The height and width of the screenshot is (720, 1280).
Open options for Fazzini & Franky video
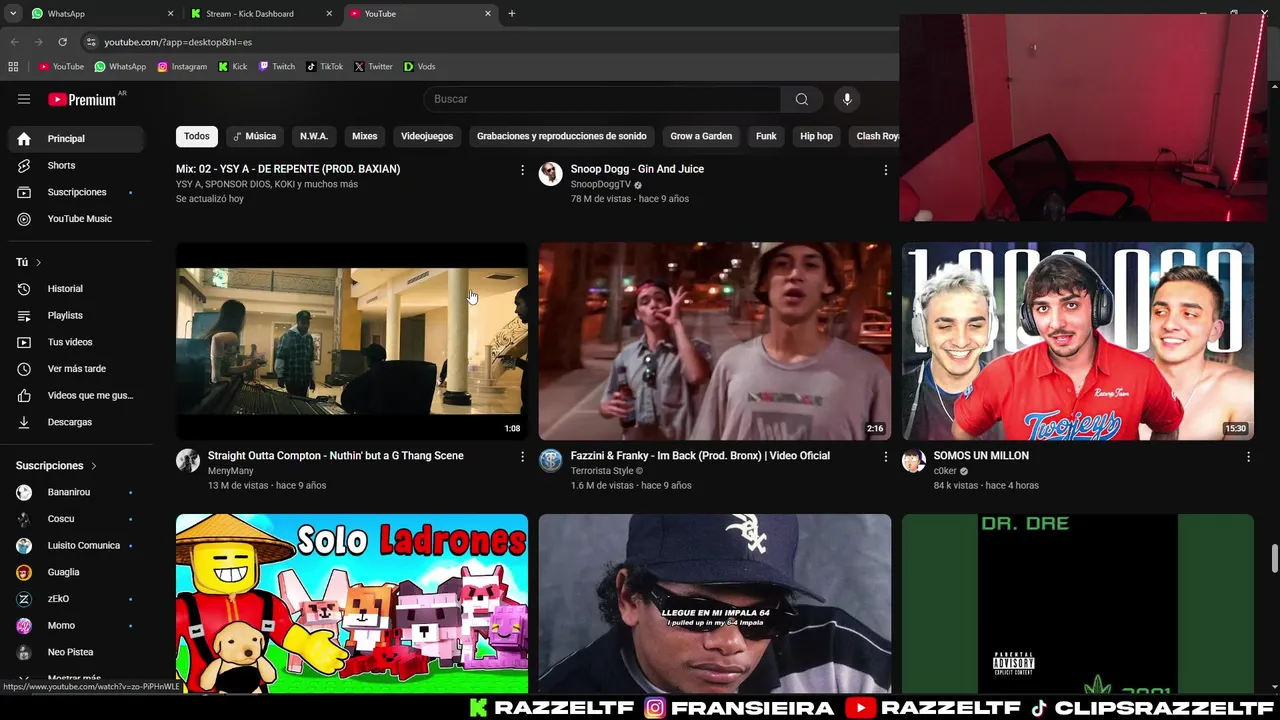885,457
